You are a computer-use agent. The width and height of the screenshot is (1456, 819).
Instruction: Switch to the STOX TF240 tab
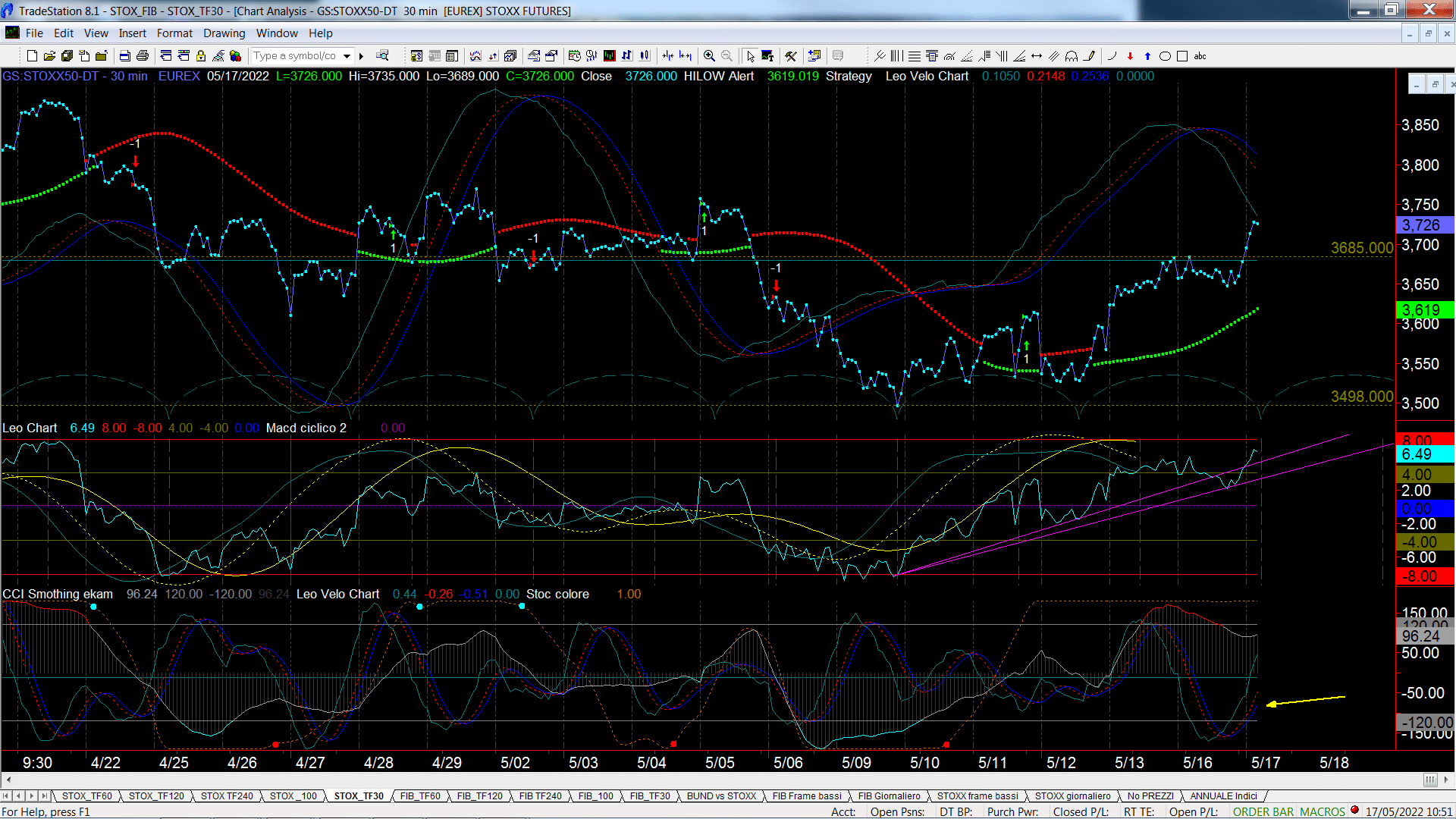point(227,795)
